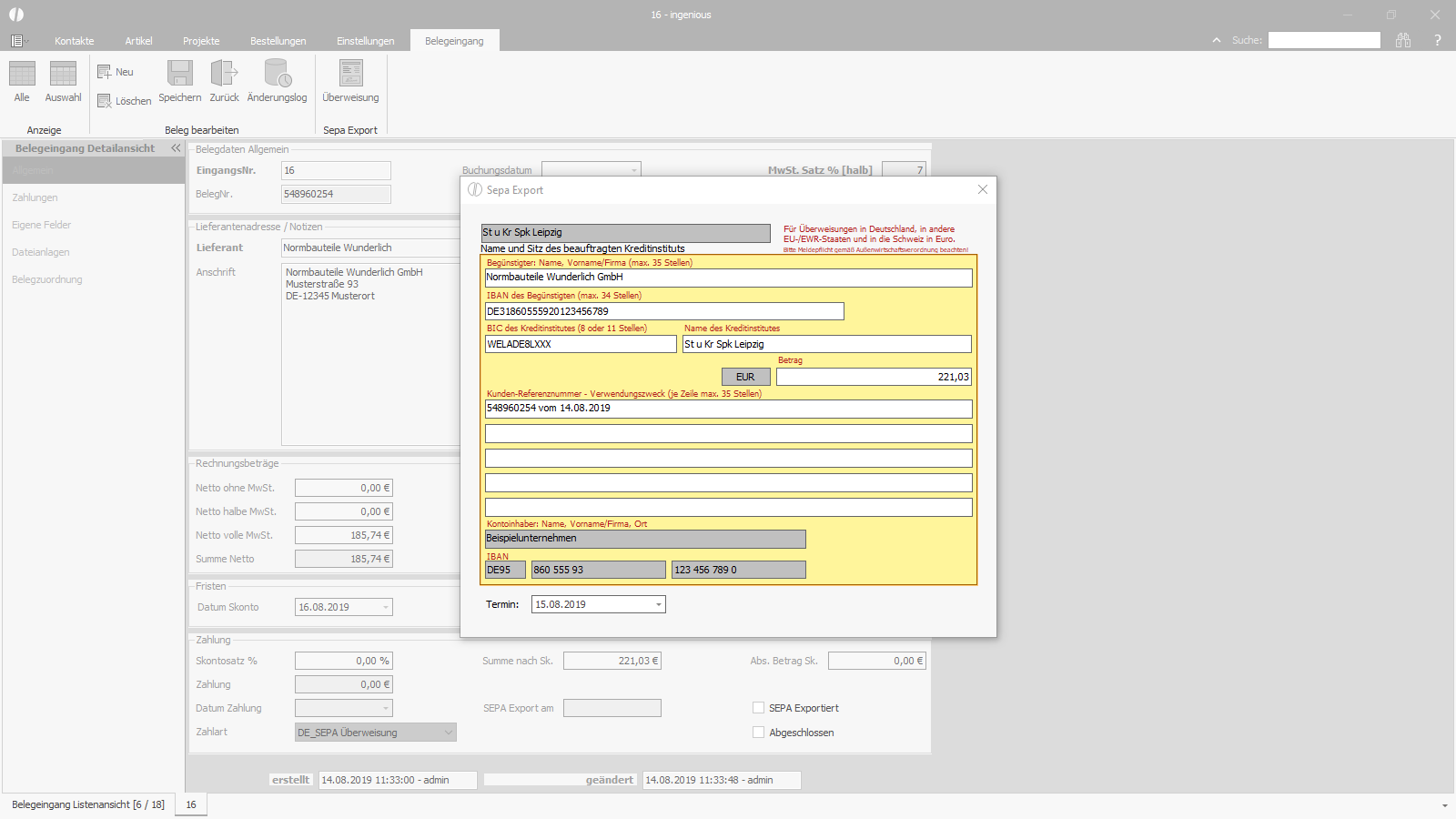Screen dimensions: 1456x819
Task: Open the application menu icon below the logo
Action: [17, 41]
